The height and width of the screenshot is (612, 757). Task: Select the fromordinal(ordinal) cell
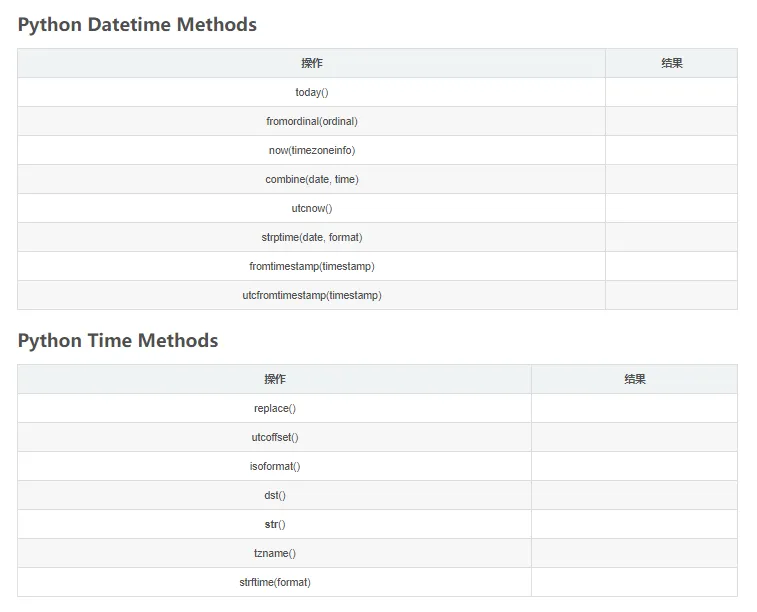[312, 121]
